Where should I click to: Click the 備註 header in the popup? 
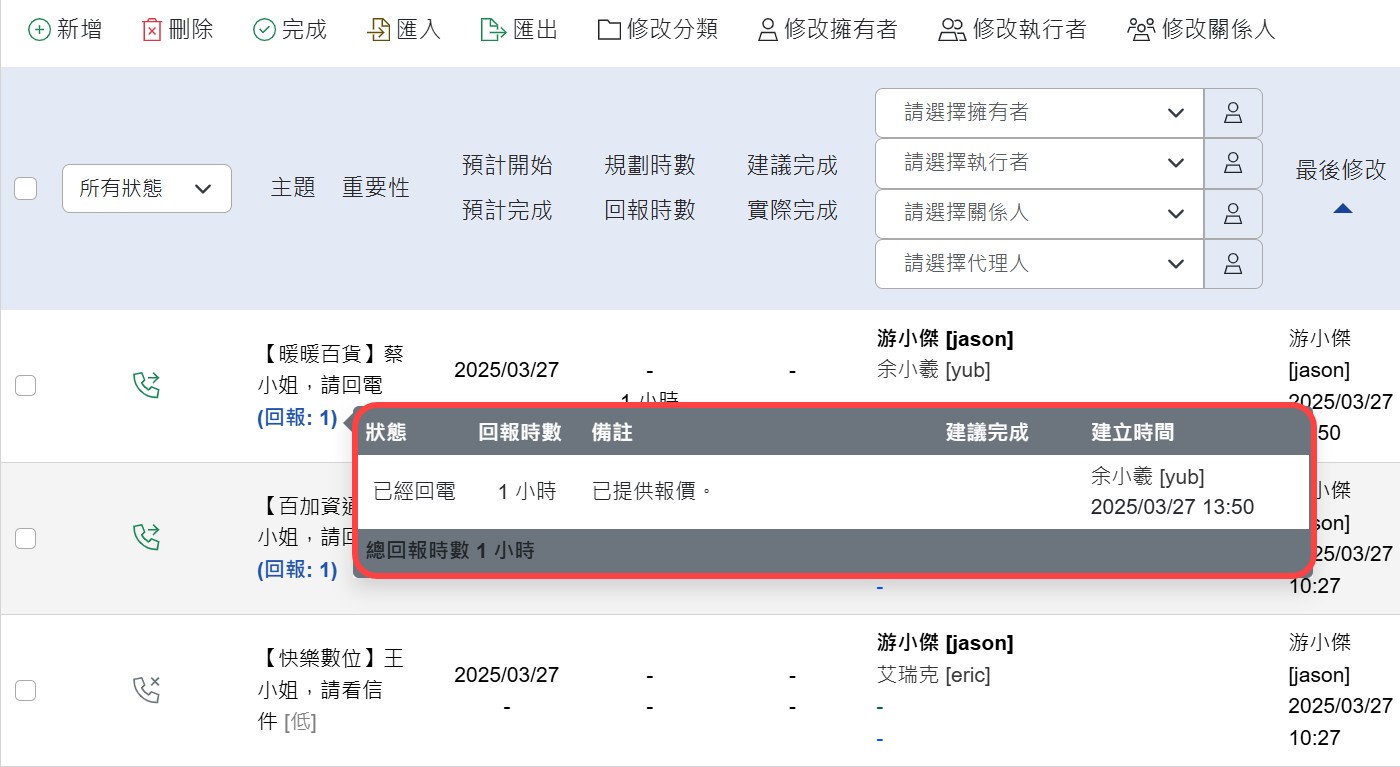(x=612, y=433)
